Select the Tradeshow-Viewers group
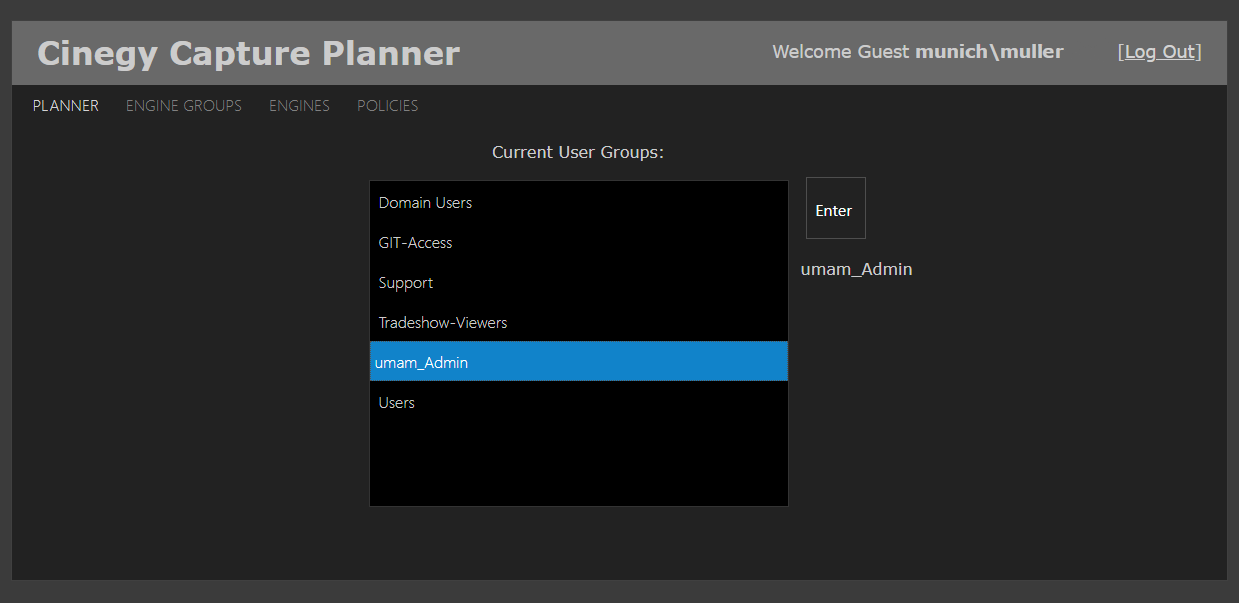The width and height of the screenshot is (1239, 603). coord(442,322)
